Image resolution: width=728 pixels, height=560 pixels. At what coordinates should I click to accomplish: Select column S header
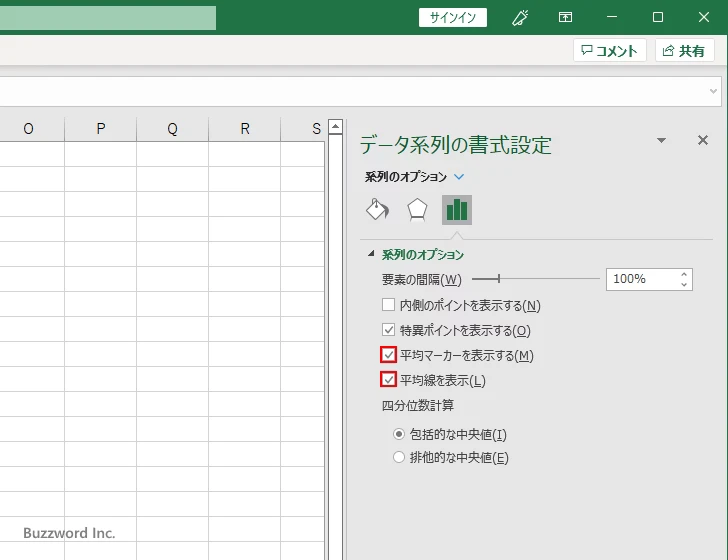[x=303, y=129]
